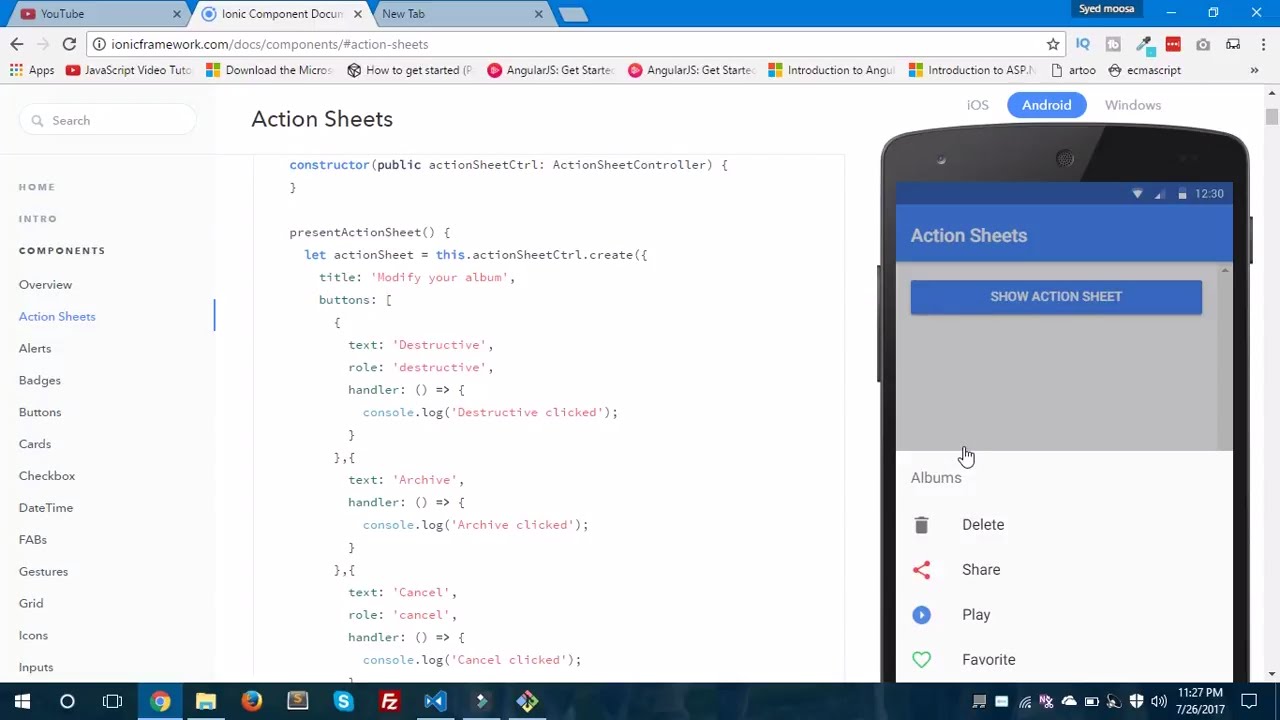Open the Action Center notifications icon
Image resolution: width=1280 pixels, height=720 pixels.
[1249, 701]
